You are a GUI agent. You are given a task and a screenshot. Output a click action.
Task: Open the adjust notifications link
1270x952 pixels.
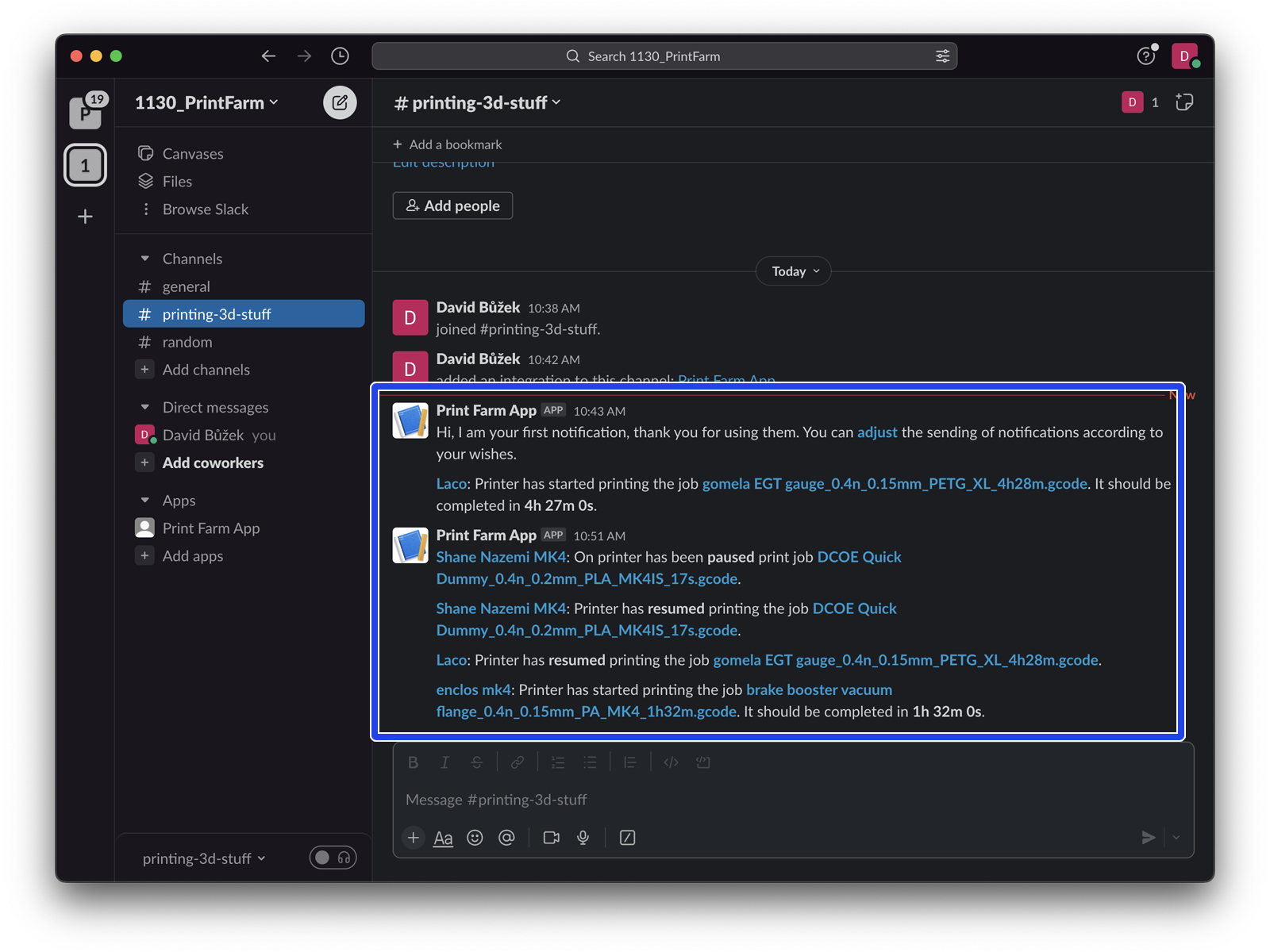coord(877,432)
